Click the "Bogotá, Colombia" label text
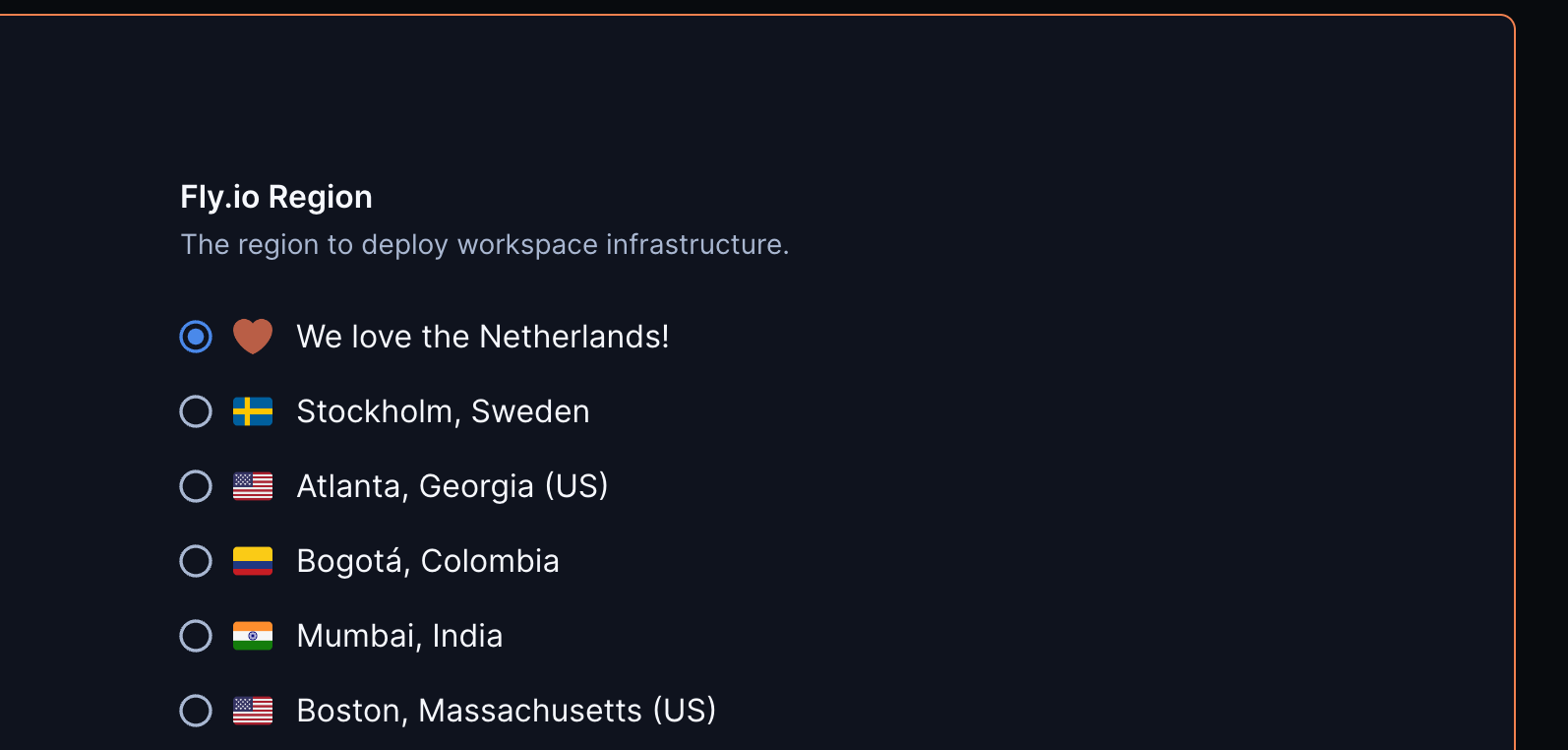The height and width of the screenshot is (750, 1568). click(x=428, y=561)
